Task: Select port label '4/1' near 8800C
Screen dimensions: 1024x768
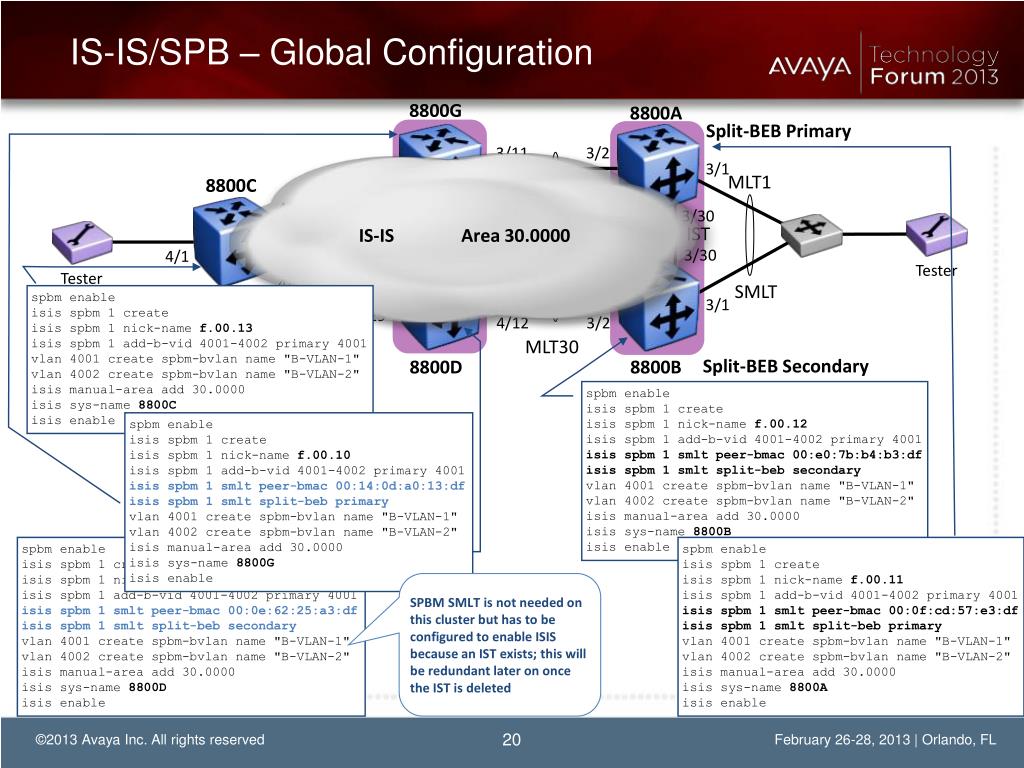Action: (x=176, y=256)
